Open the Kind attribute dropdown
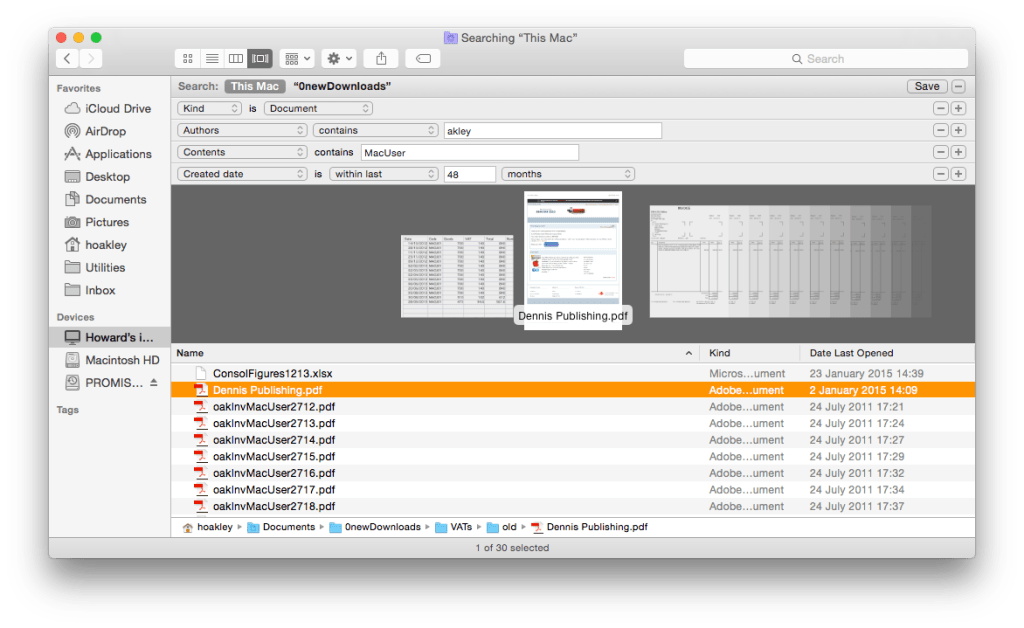This screenshot has width=1024, height=628. pos(209,108)
